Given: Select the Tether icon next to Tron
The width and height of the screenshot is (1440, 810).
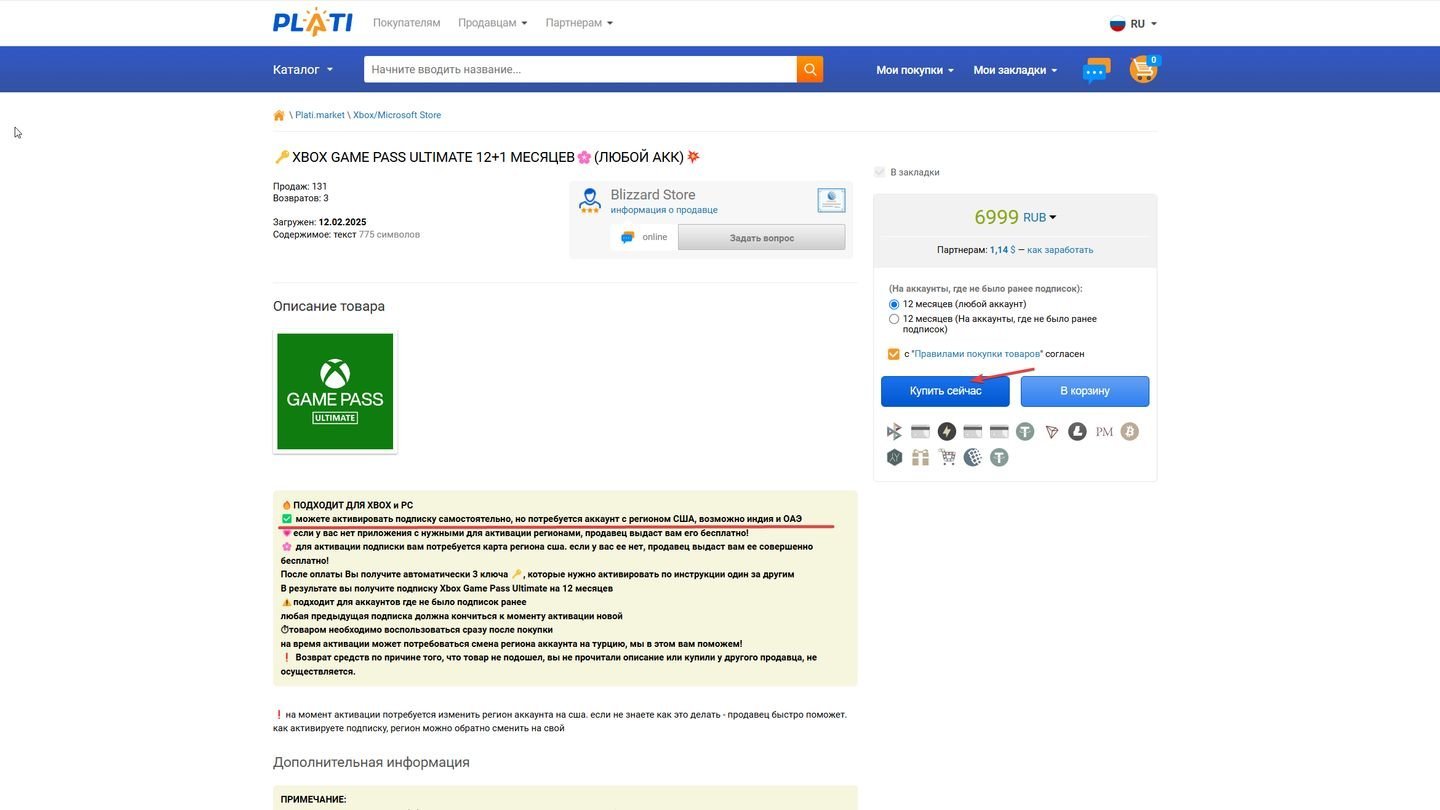Looking at the screenshot, I should tap(1025, 432).
